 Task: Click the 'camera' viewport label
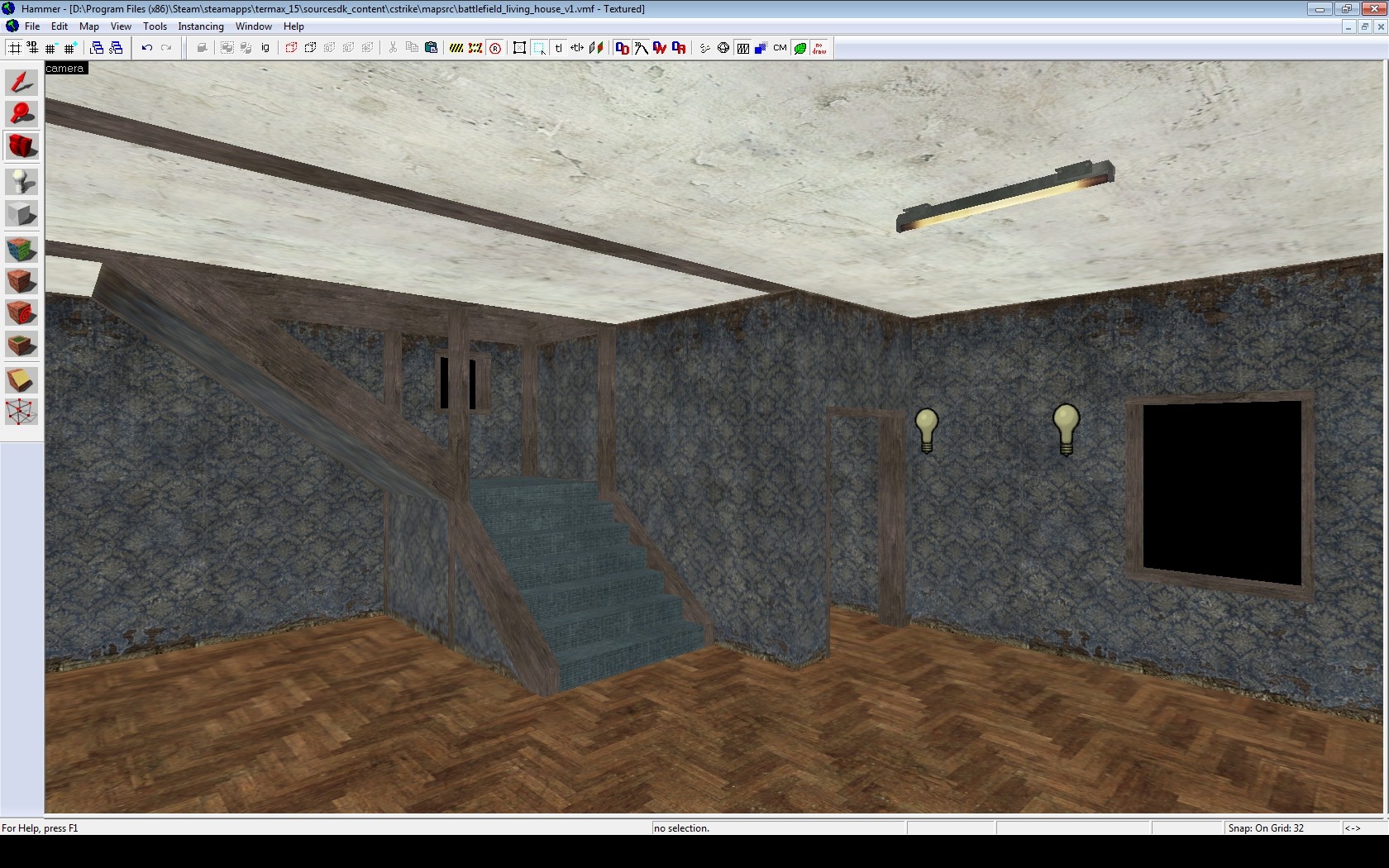[x=65, y=68]
